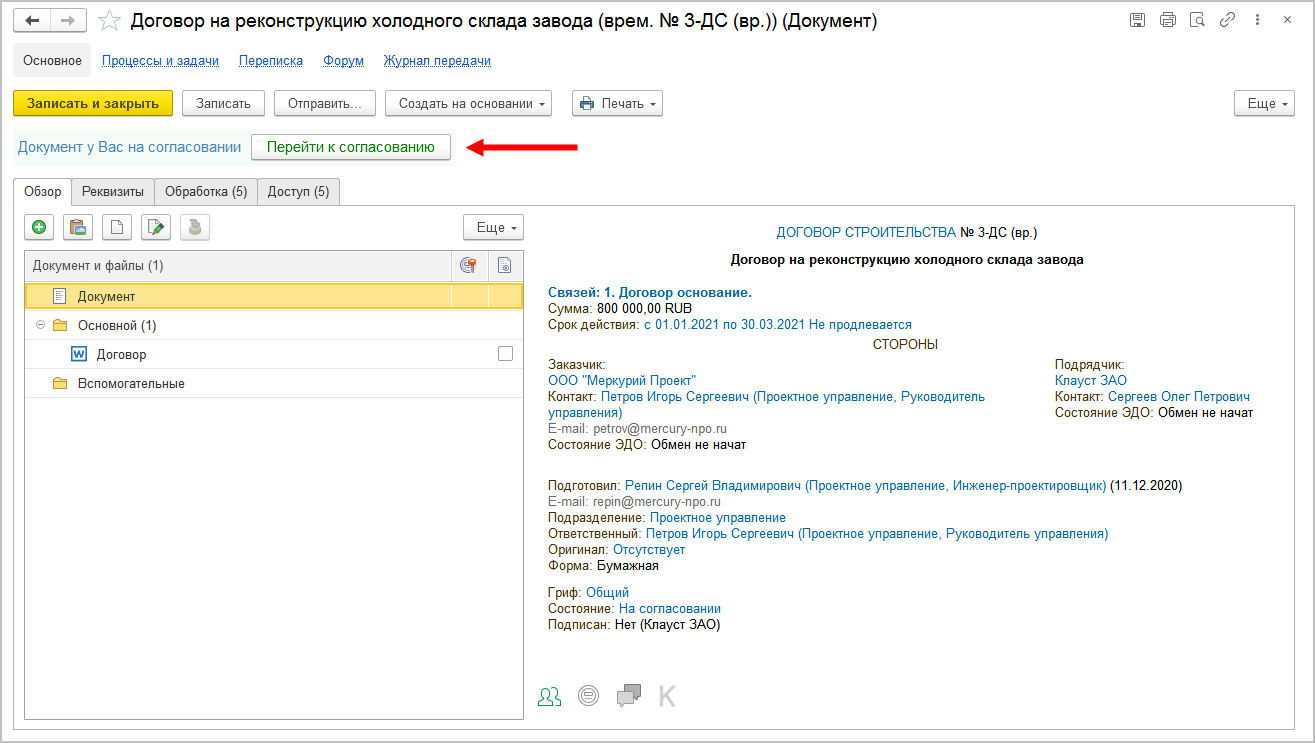Click the grey K icon
Screen dimensions: 1315x743
pyautogui.click(x=667, y=696)
